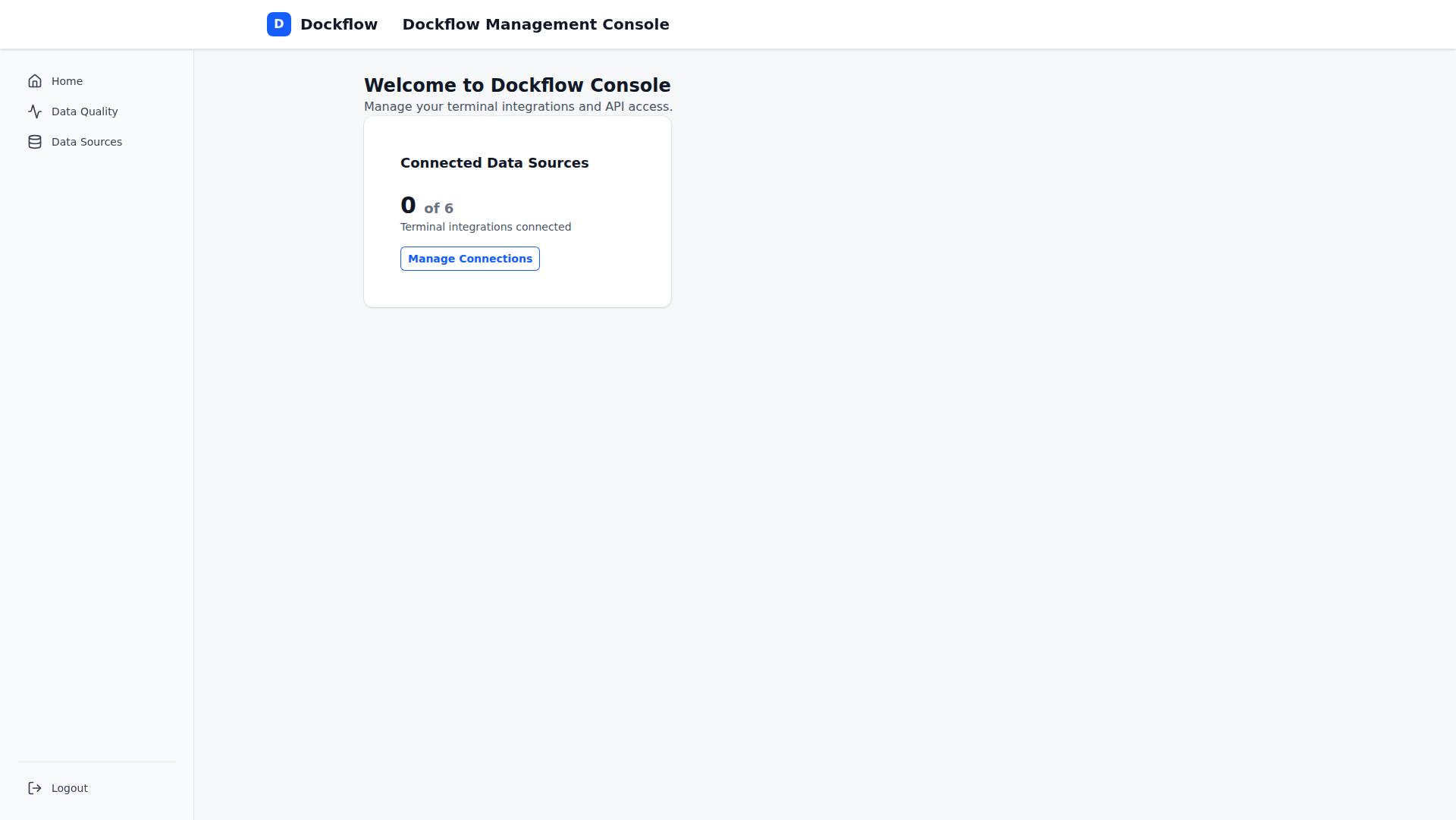
Task: Click the Logout arrow icon
Action: tap(35, 788)
